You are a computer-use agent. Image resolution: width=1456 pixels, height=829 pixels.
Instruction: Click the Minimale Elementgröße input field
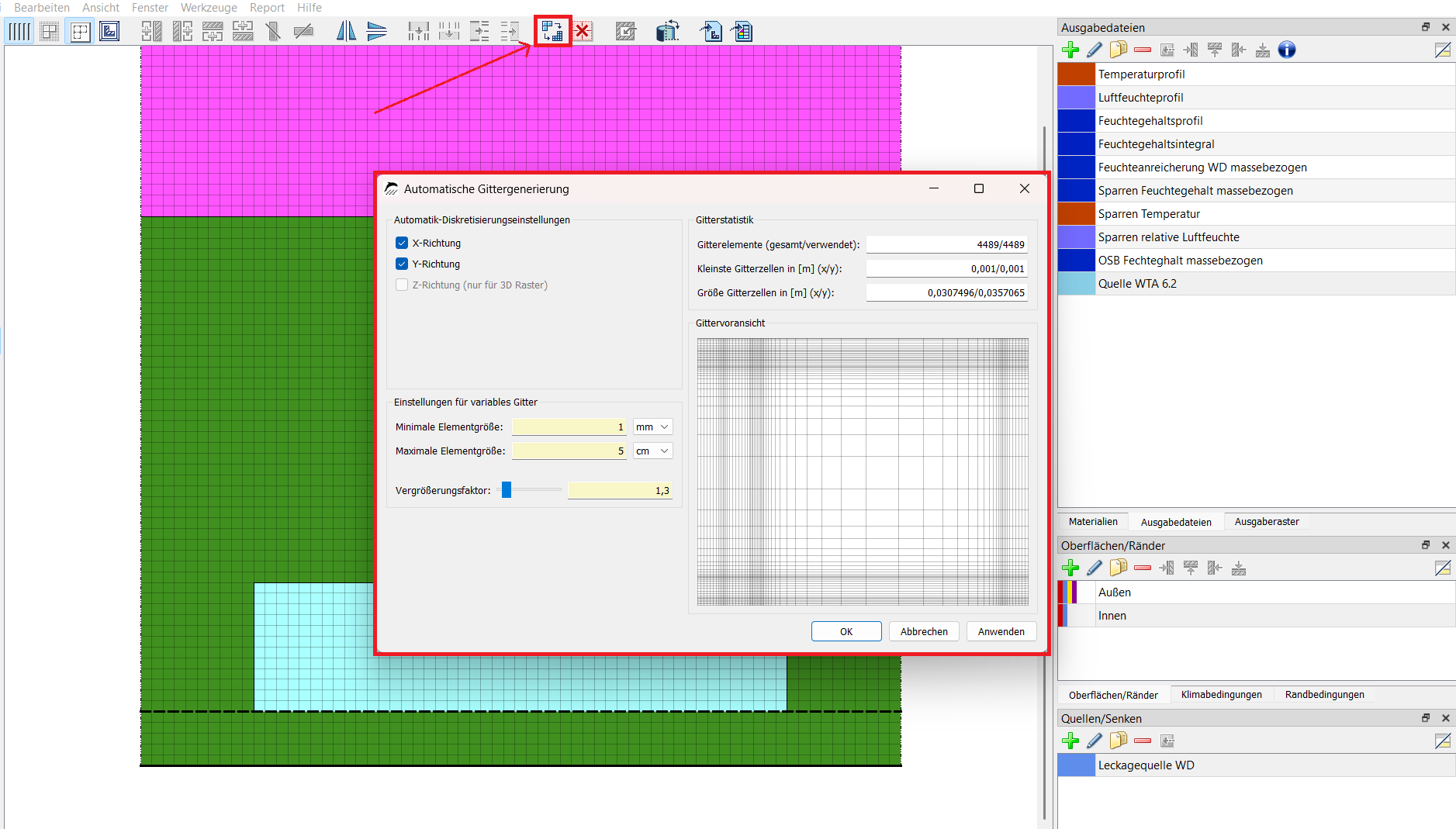click(569, 427)
